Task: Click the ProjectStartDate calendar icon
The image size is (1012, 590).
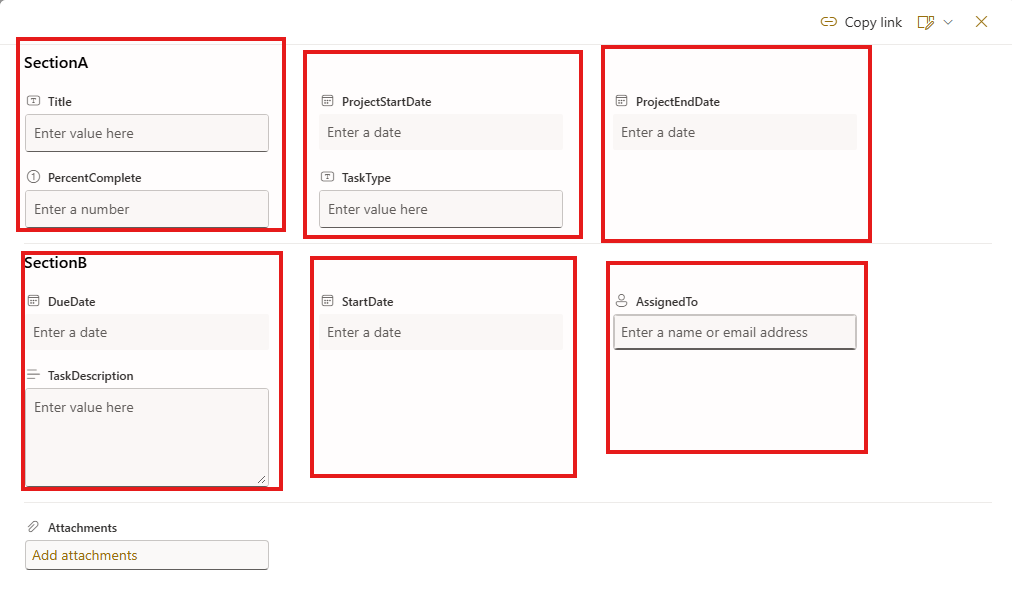Action: click(x=328, y=101)
